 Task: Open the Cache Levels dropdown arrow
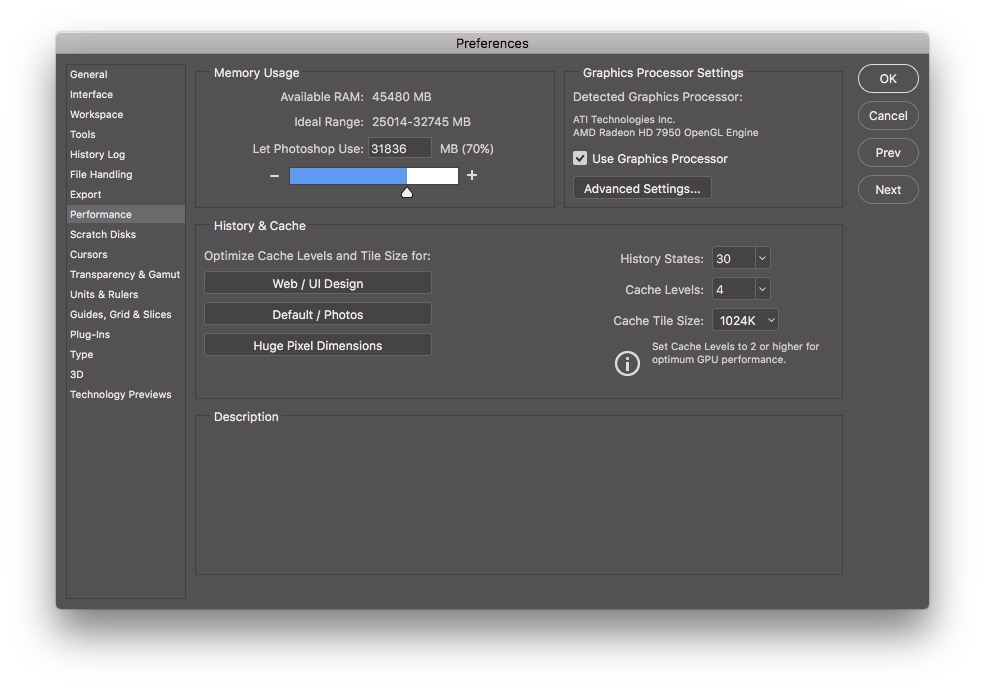click(x=762, y=289)
